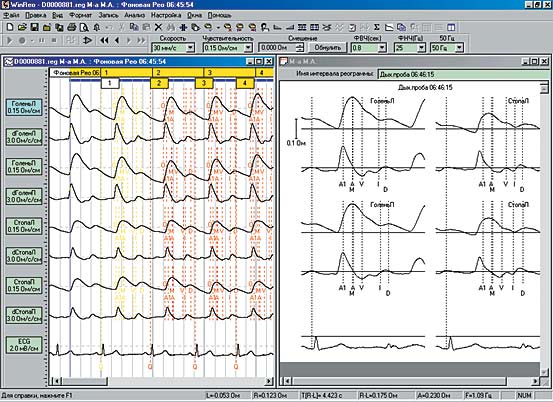Click the New file icon
553x402 pixels.
pos(10,27)
